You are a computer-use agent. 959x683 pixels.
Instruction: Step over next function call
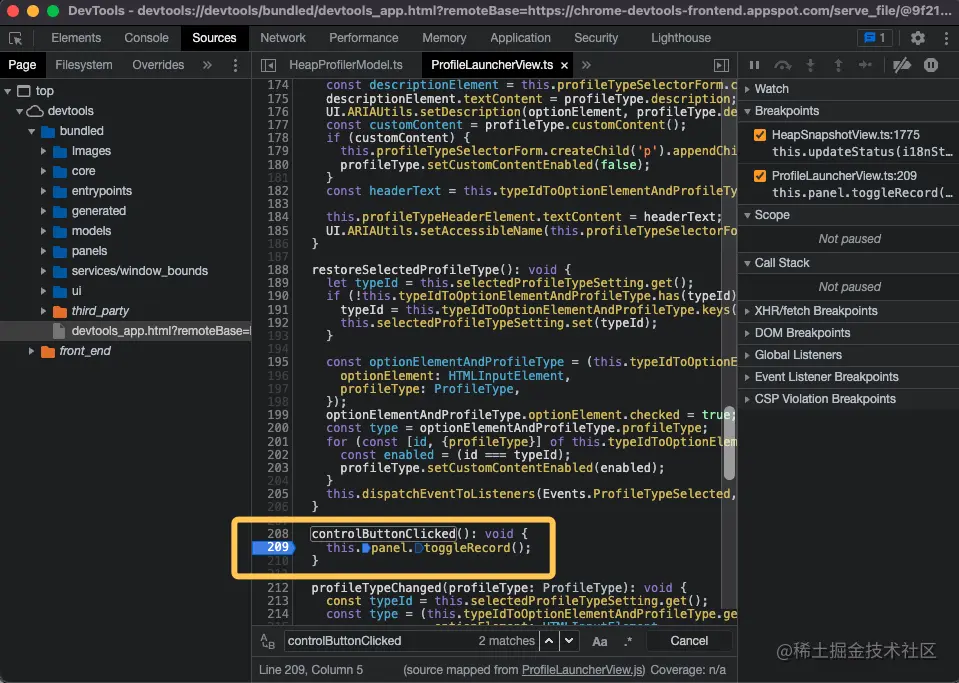783,65
